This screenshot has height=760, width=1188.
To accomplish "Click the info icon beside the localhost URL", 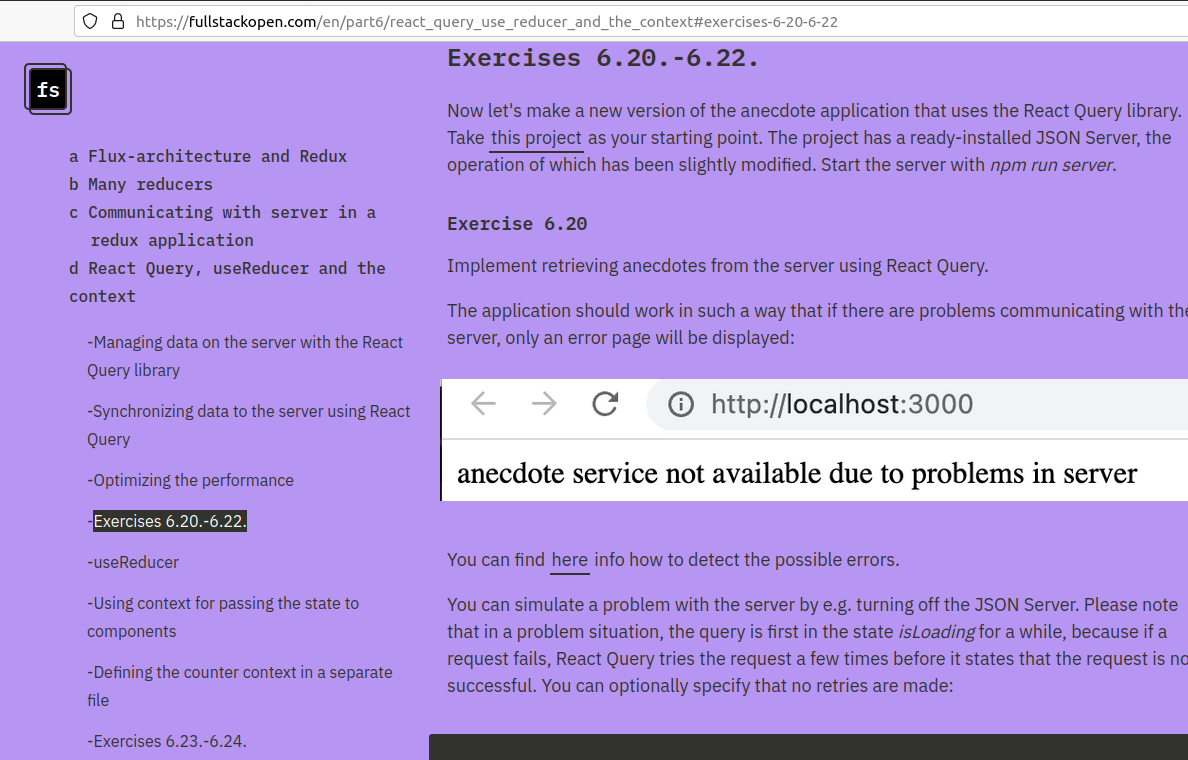I will pyautogui.click(x=683, y=404).
